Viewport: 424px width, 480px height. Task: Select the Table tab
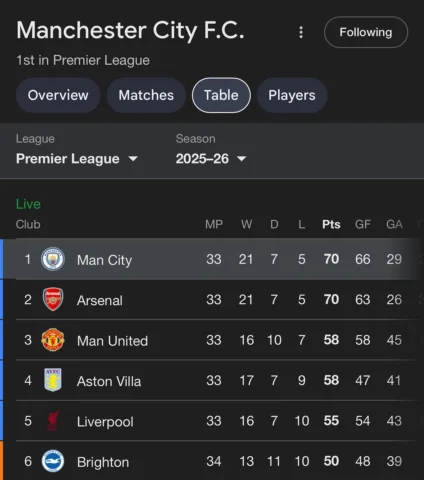[221, 95]
